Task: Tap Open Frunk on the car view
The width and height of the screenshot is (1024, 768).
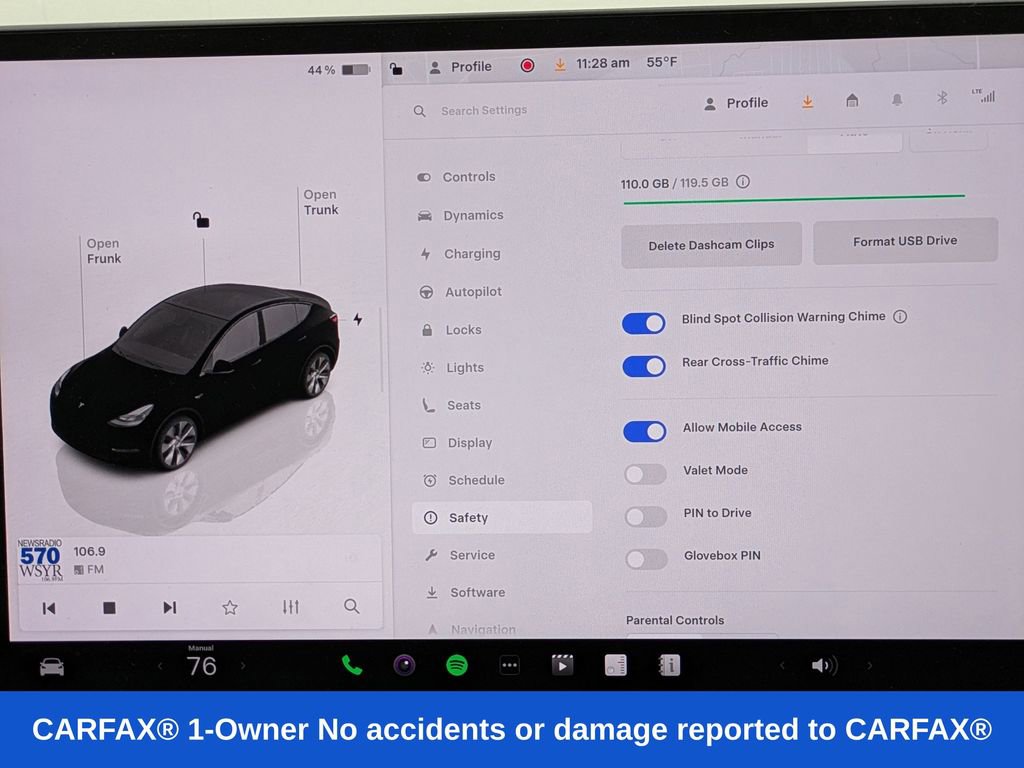Action: (104, 251)
